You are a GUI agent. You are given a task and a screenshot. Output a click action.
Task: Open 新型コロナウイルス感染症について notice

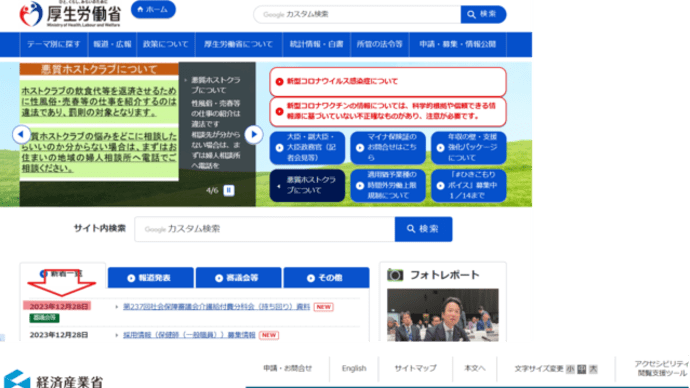coord(388,81)
